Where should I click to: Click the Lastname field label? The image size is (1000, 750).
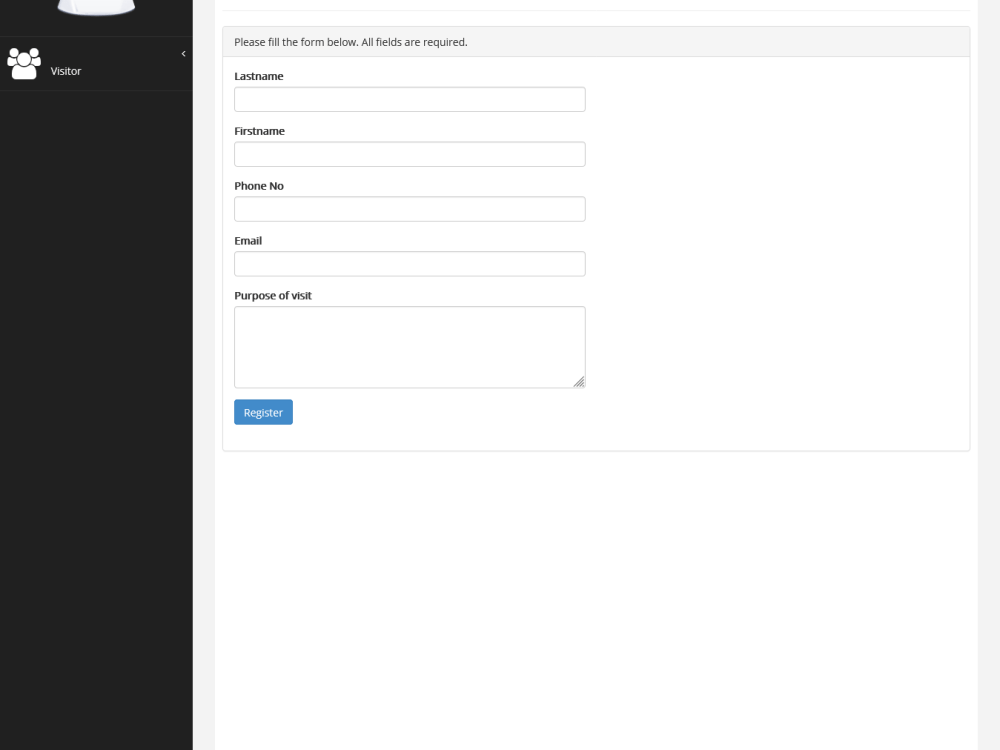(259, 76)
